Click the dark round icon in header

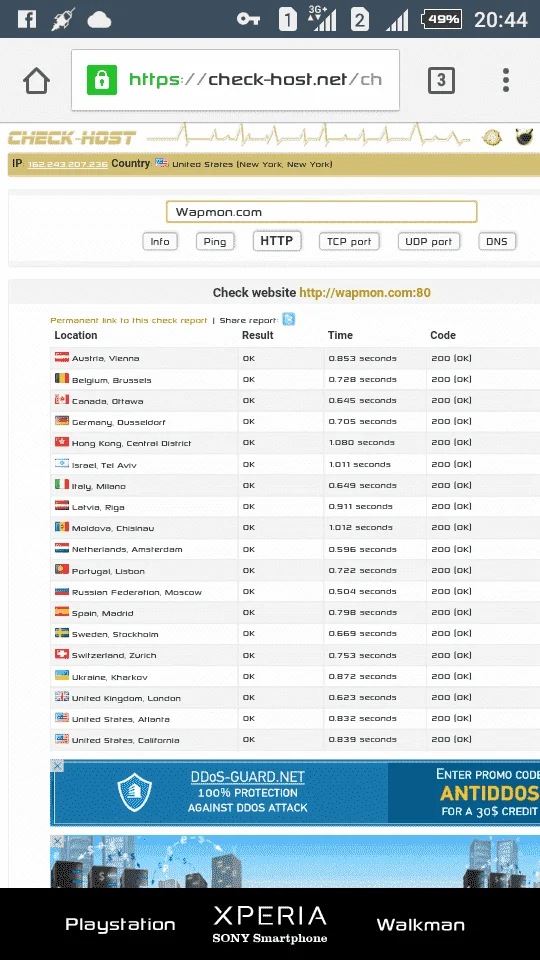pyautogui.click(x=524, y=137)
